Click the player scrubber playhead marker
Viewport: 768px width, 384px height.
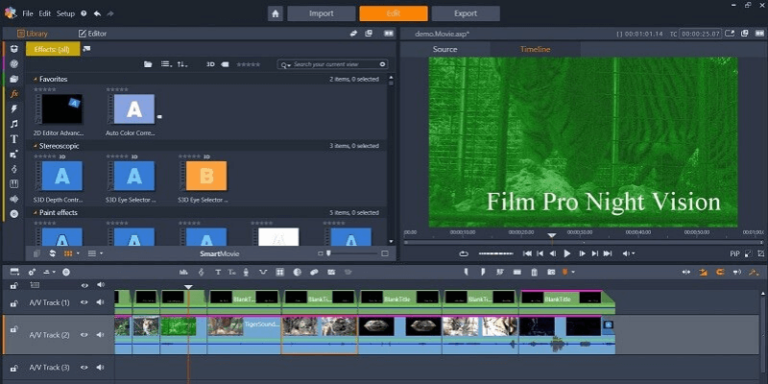click(x=552, y=236)
